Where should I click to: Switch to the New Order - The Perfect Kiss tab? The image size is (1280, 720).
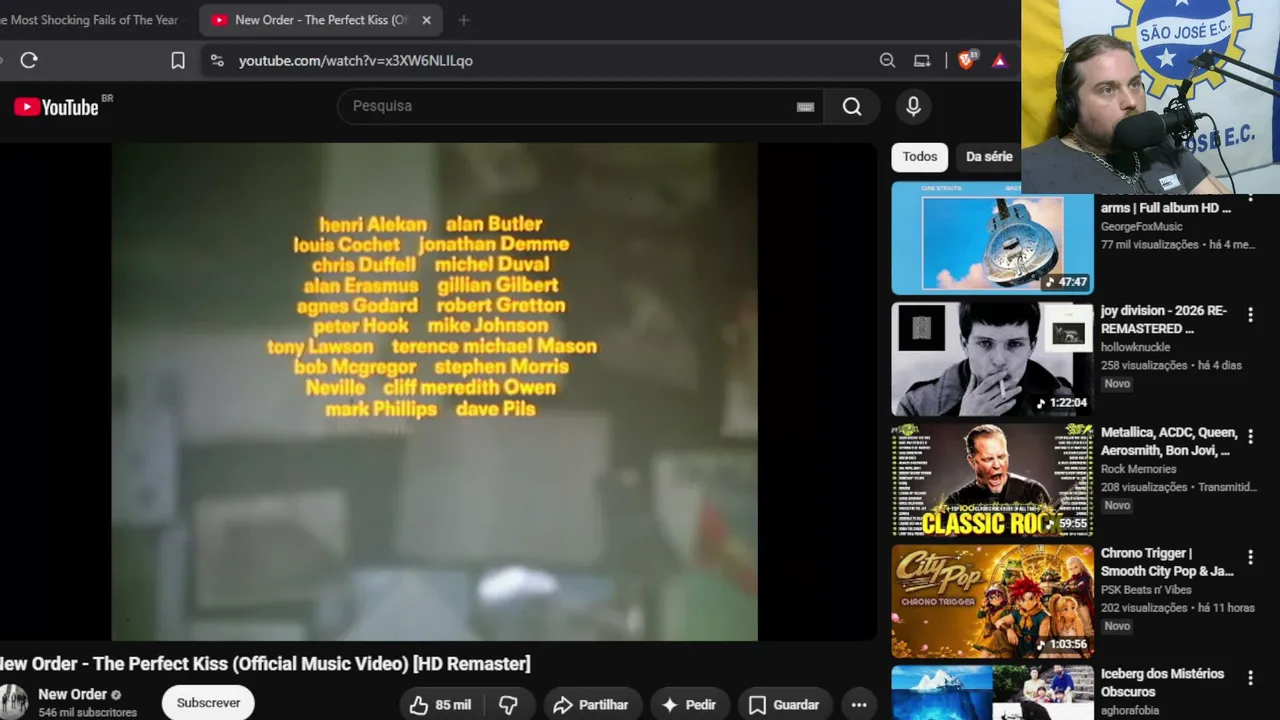(320, 20)
